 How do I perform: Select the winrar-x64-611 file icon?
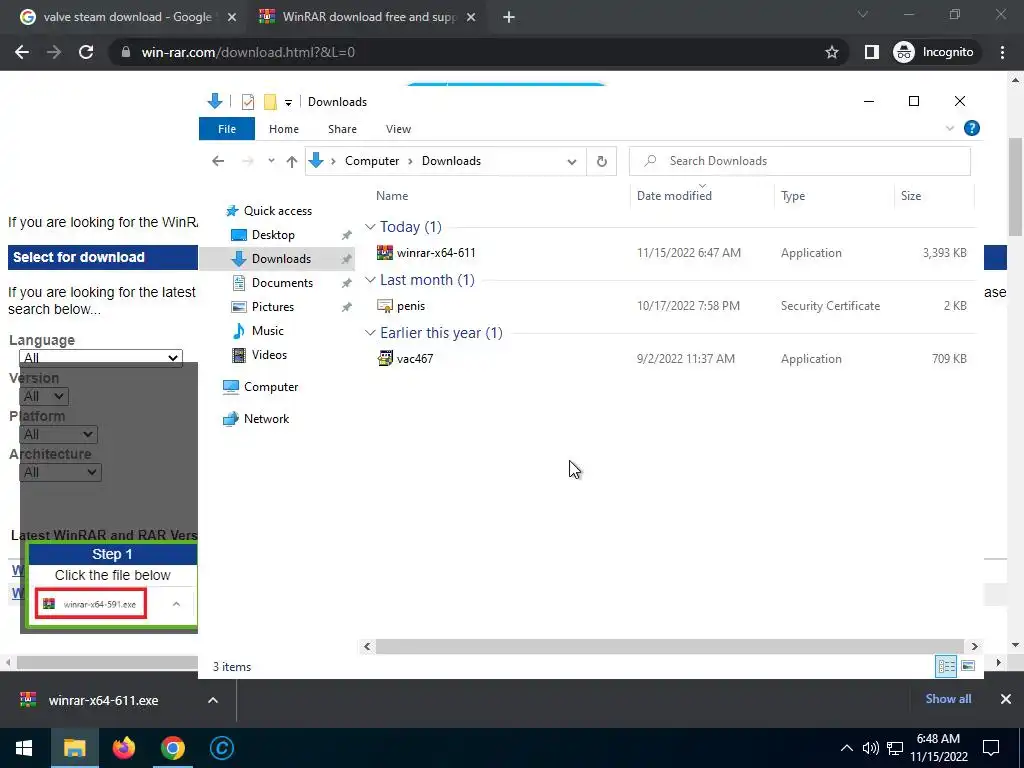(385, 253)
